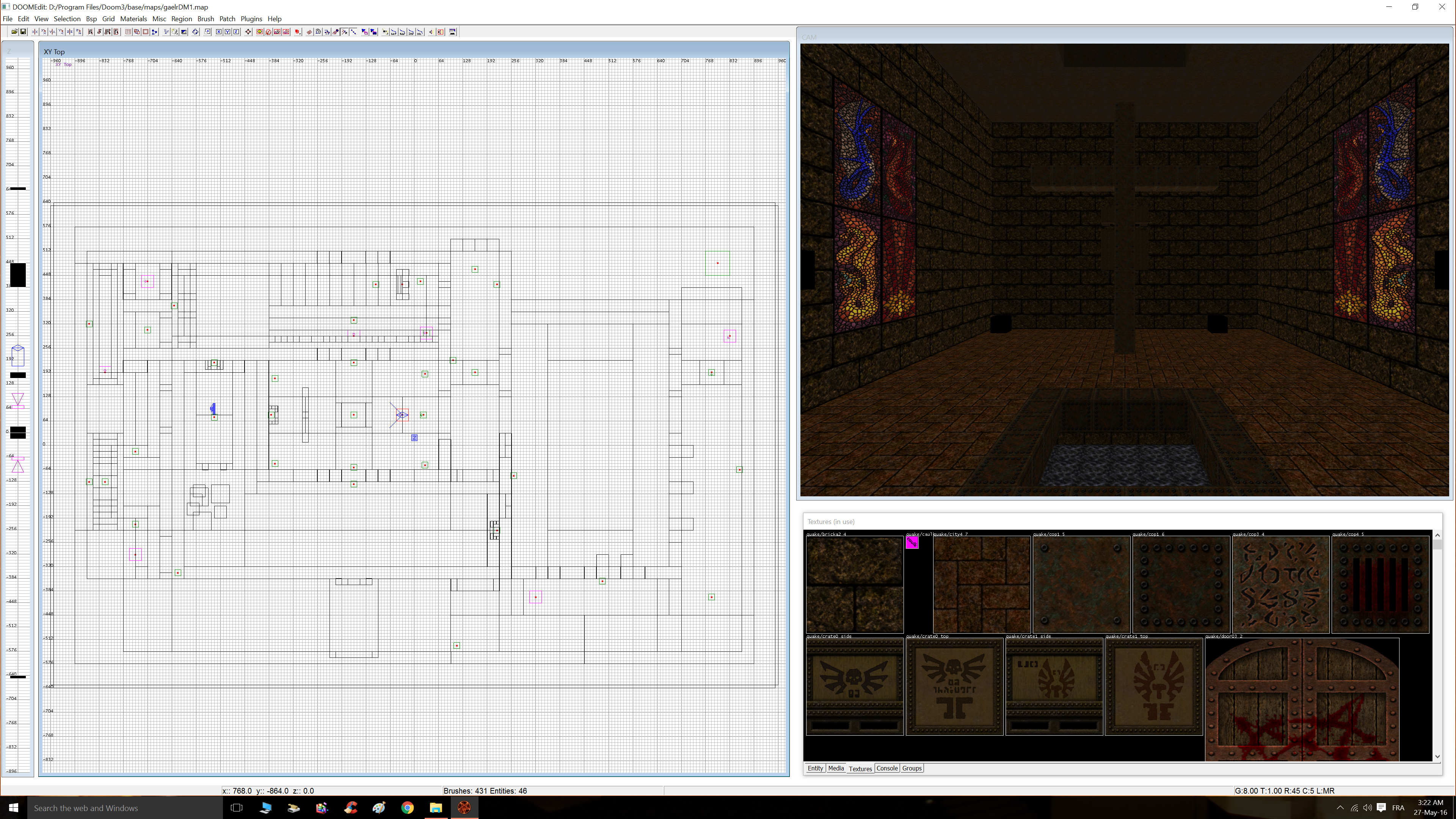
Task: Click the yellow smiley face toolbar icon
Action: (259, 32)
